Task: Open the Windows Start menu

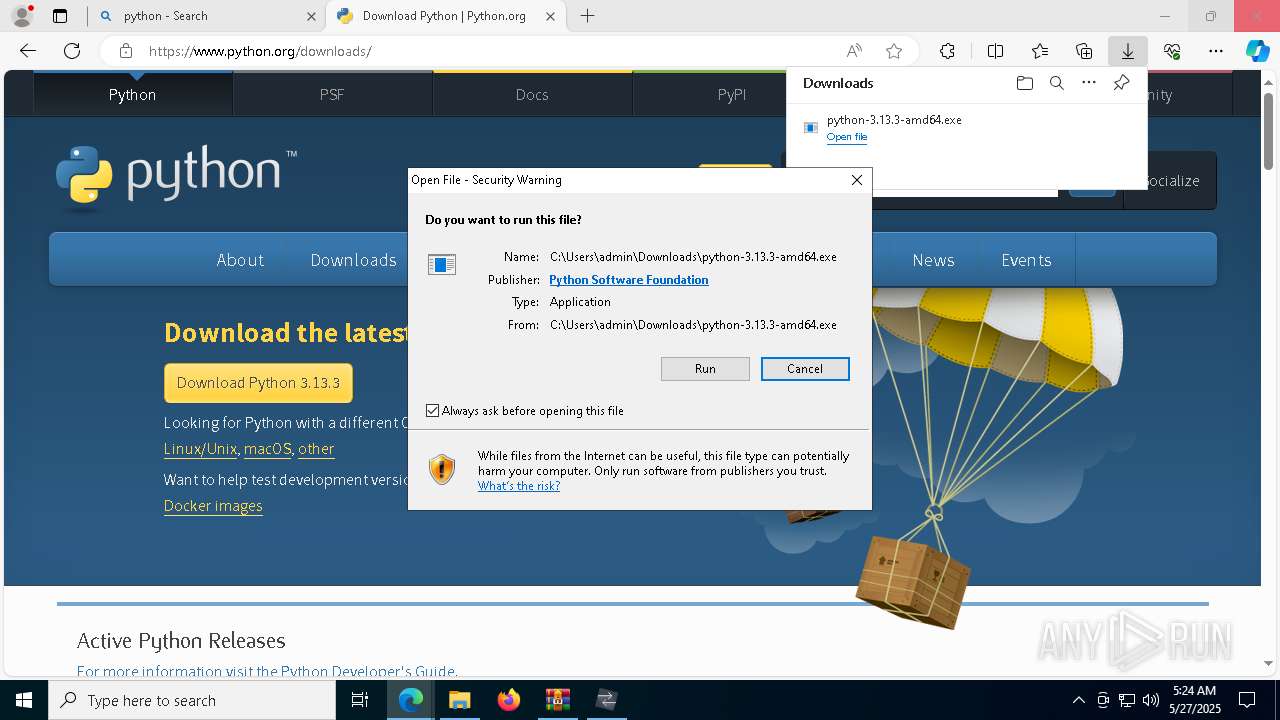Action: (24, 700)
